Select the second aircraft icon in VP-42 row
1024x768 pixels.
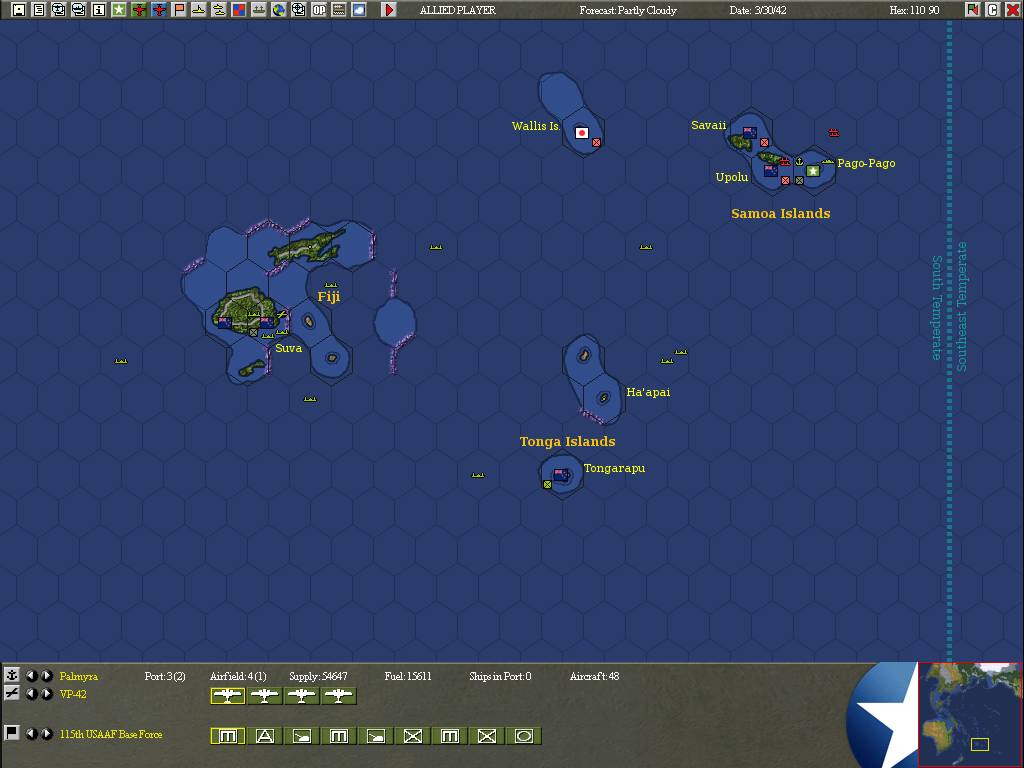pos(264,696)
